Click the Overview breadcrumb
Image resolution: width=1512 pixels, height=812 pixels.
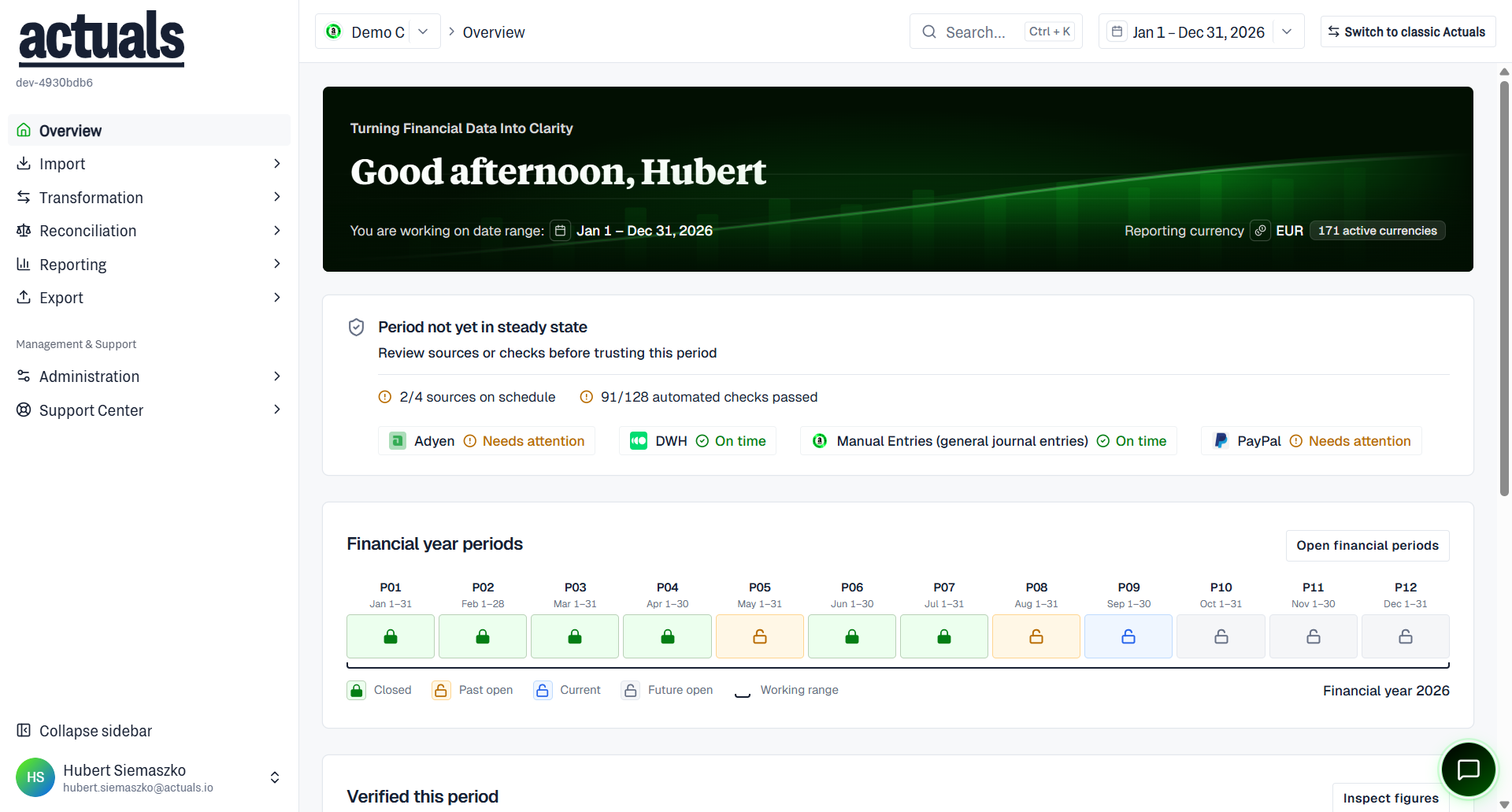tap(494, 32)
